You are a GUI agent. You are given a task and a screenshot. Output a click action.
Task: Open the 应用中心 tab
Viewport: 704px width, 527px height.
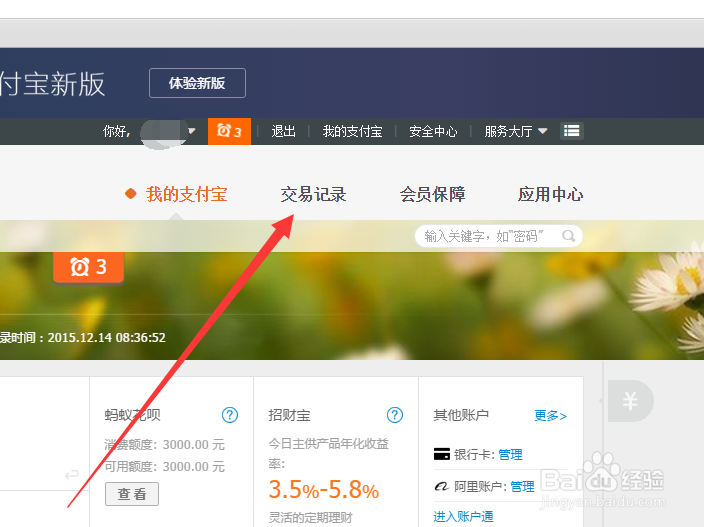[x=550, y=194]
